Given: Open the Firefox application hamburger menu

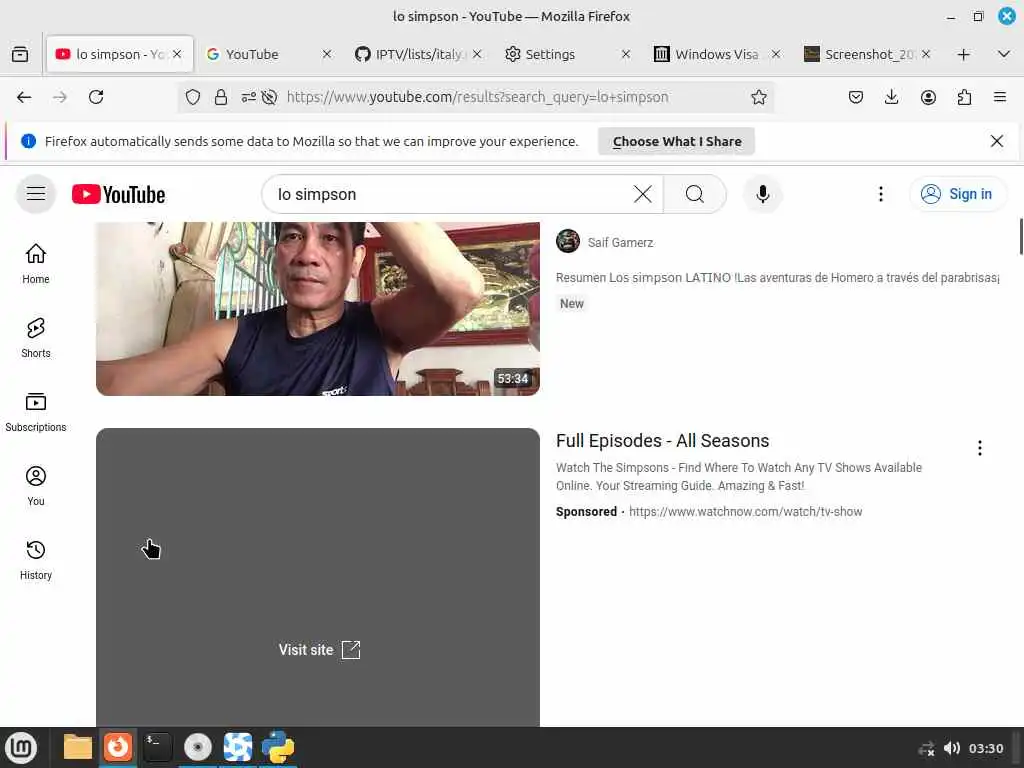Looking at the screenshot, I should [1000, 97].
